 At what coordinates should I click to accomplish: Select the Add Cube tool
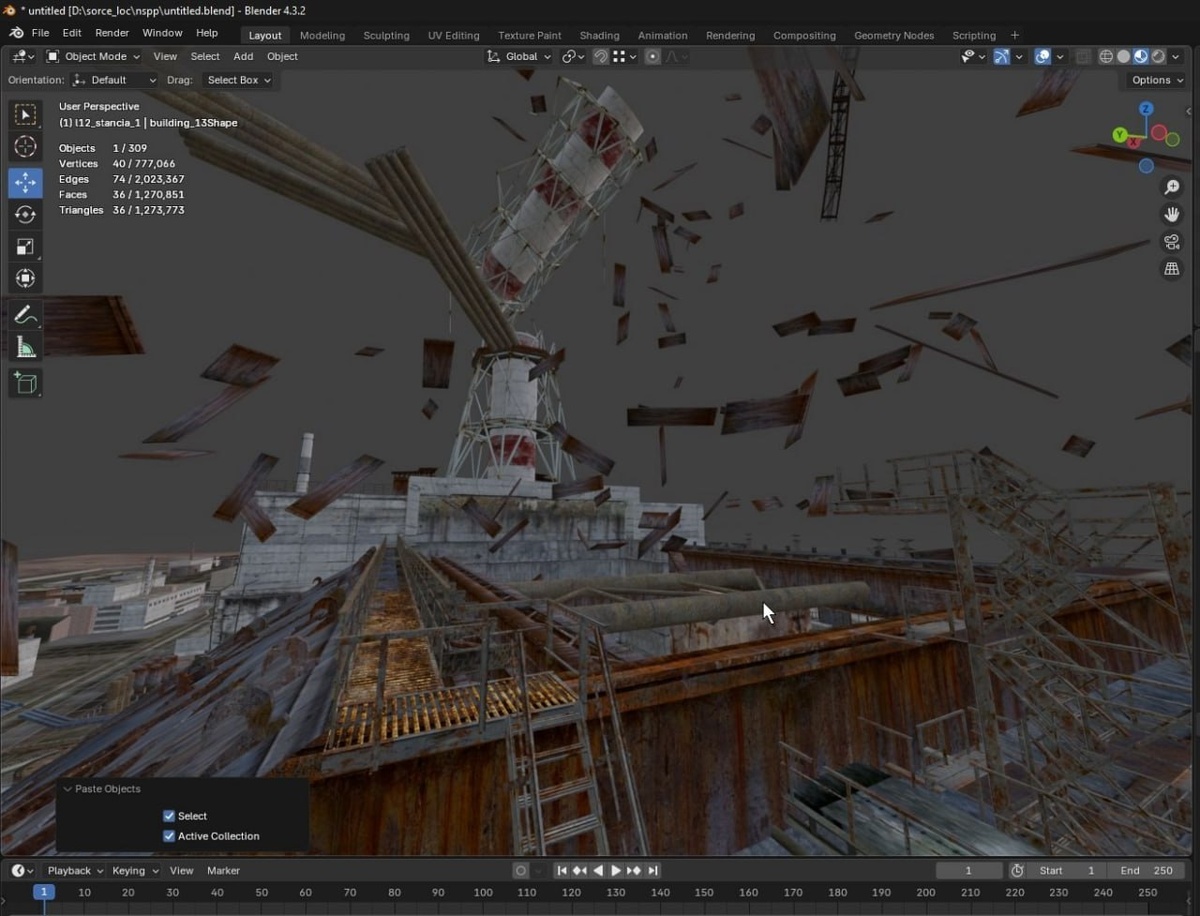tap(26, 383)
